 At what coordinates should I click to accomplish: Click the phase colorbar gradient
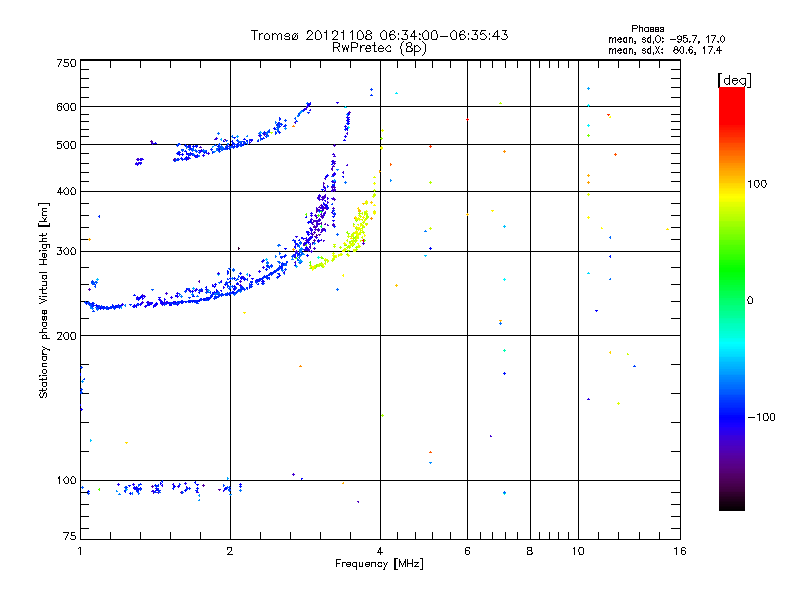[732, 298]
